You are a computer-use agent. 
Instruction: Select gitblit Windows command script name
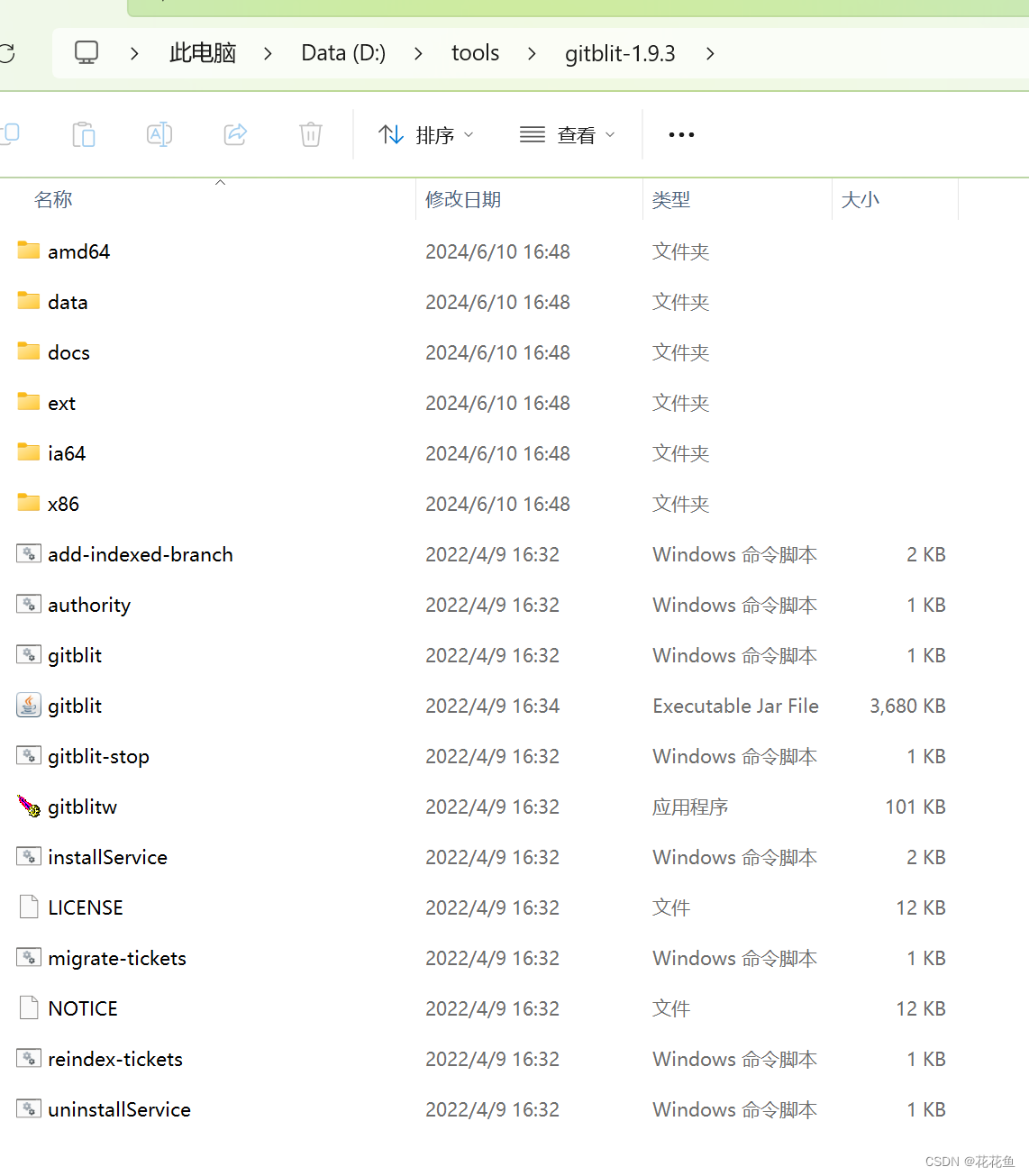pos(75,655)
